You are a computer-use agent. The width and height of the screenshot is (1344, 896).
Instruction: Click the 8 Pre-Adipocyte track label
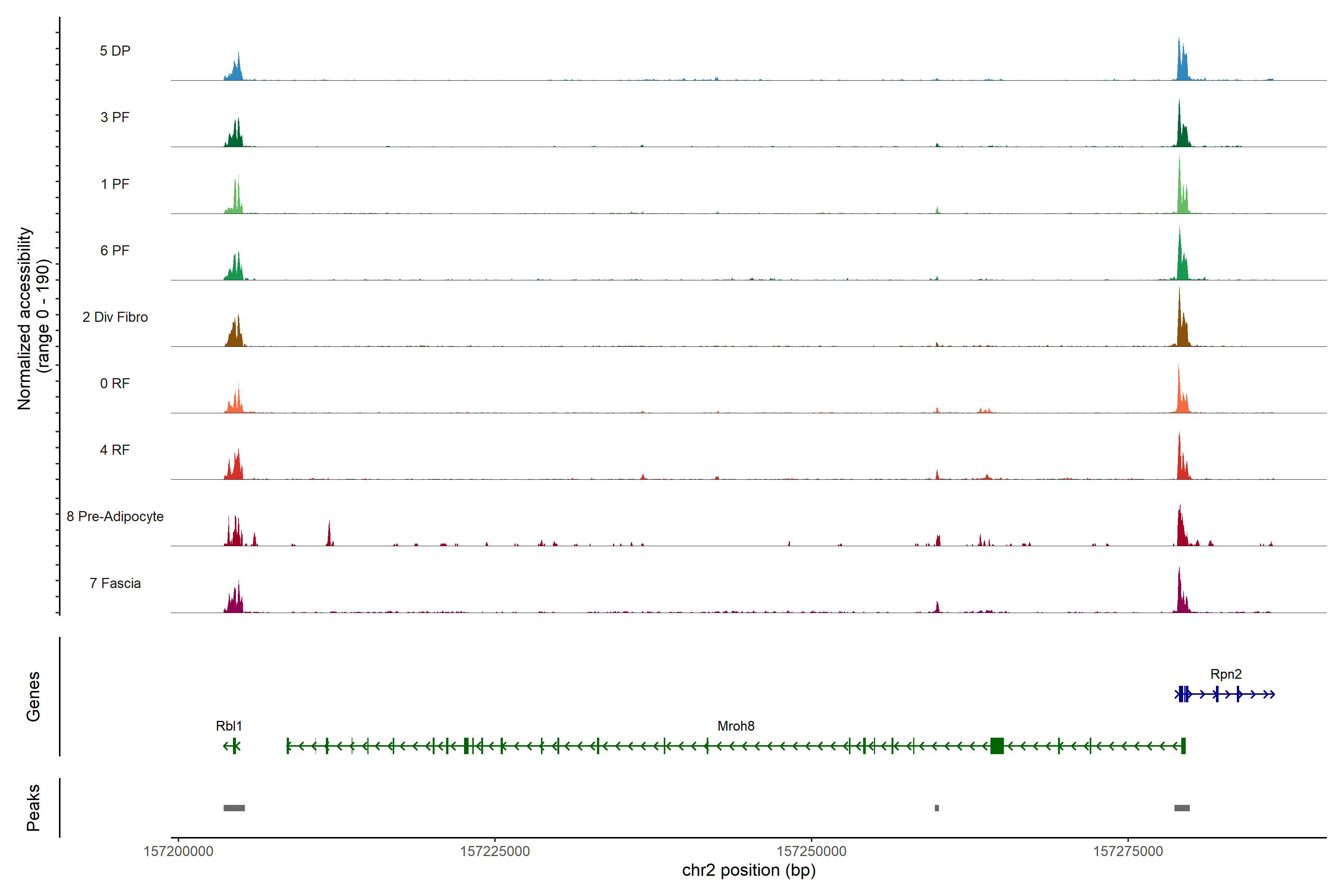[115, 517]
